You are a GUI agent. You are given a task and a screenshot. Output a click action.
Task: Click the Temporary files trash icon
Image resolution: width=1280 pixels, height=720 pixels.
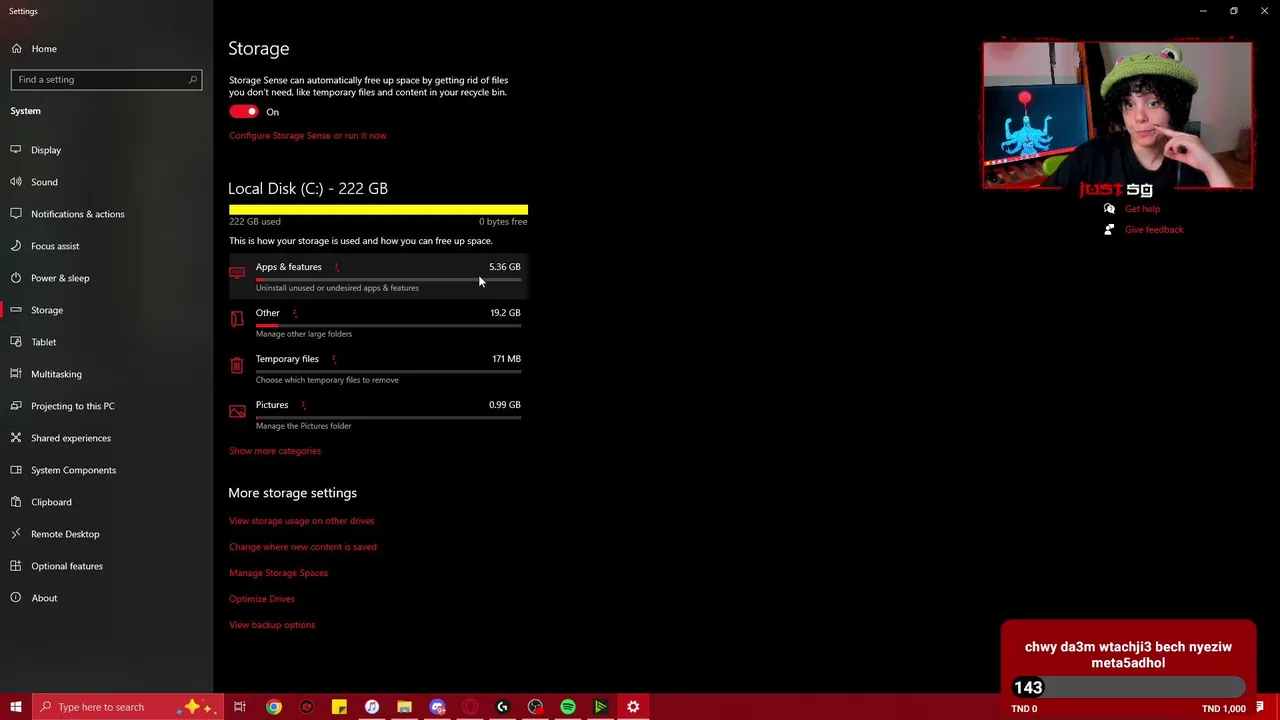click(237, 366)
